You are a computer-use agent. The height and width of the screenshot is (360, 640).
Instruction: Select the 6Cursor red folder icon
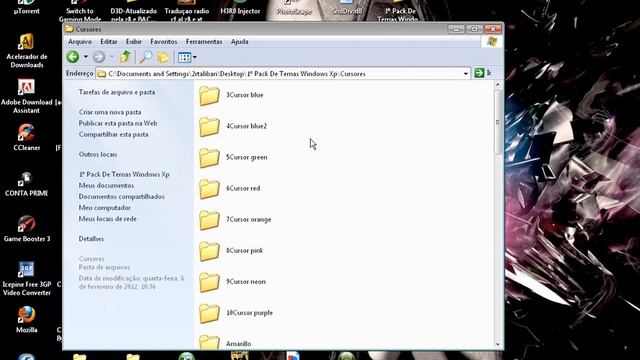(209, 189)
